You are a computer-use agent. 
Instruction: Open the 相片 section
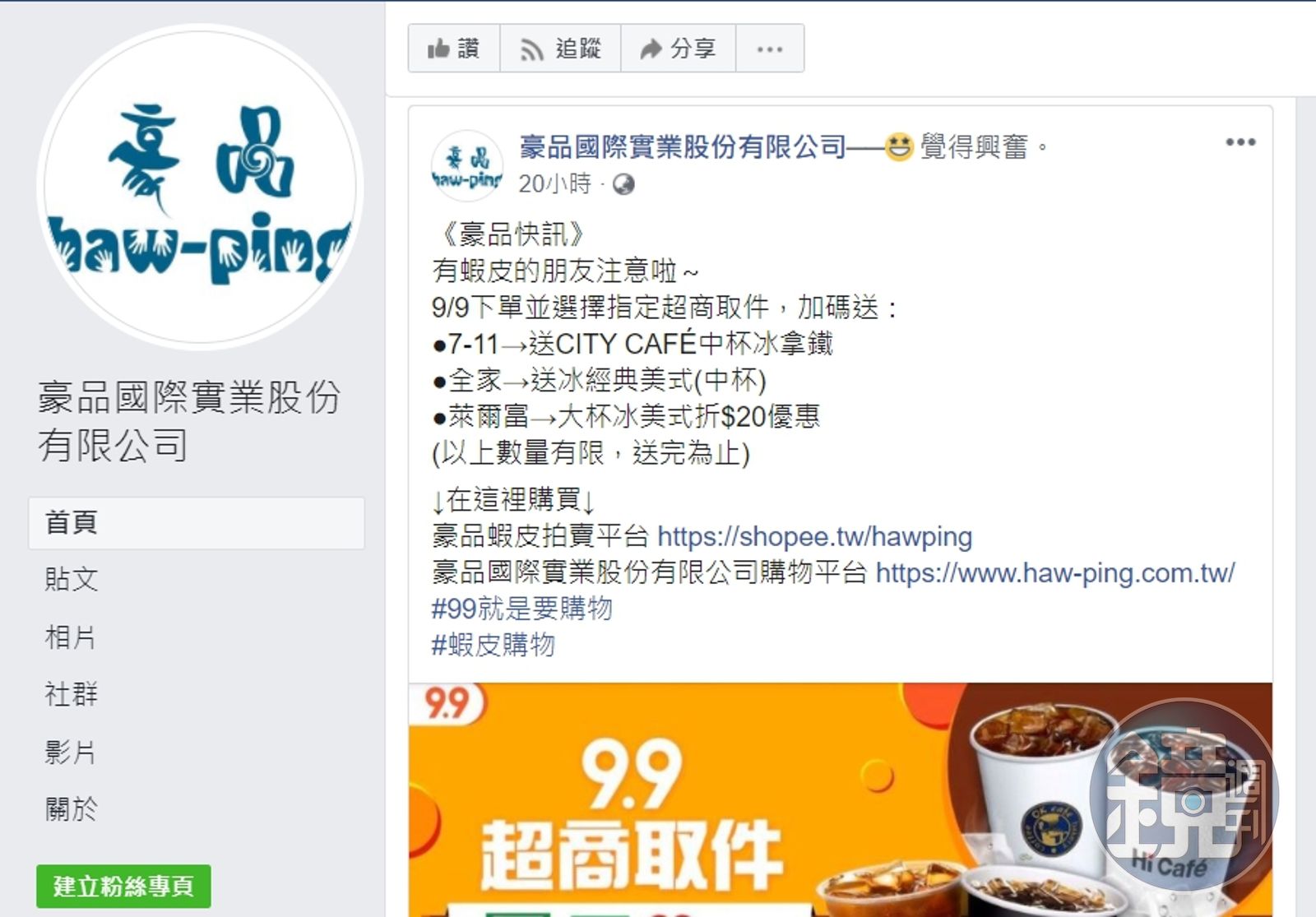pos(72,637)
